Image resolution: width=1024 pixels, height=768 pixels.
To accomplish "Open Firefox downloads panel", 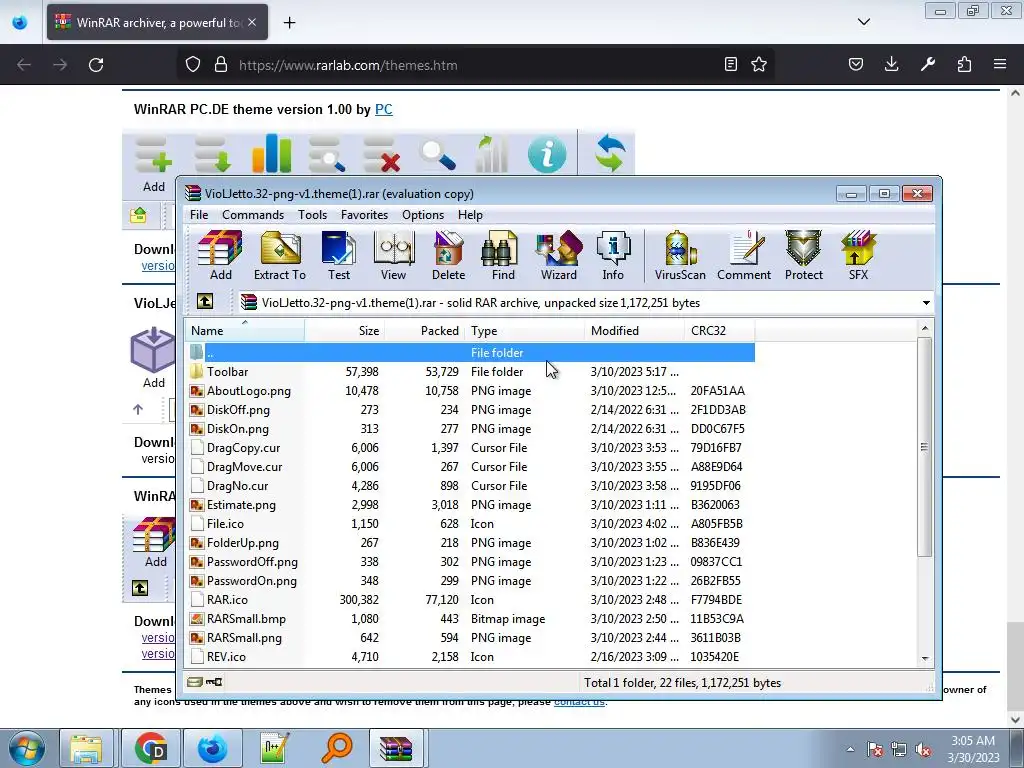I will click(x=891, y=64).
